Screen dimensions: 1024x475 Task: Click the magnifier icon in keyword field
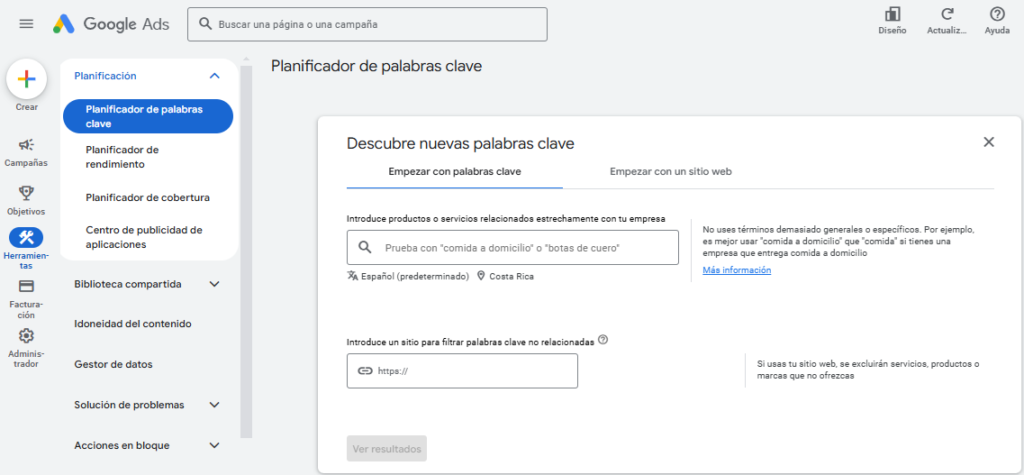[365, 248]
